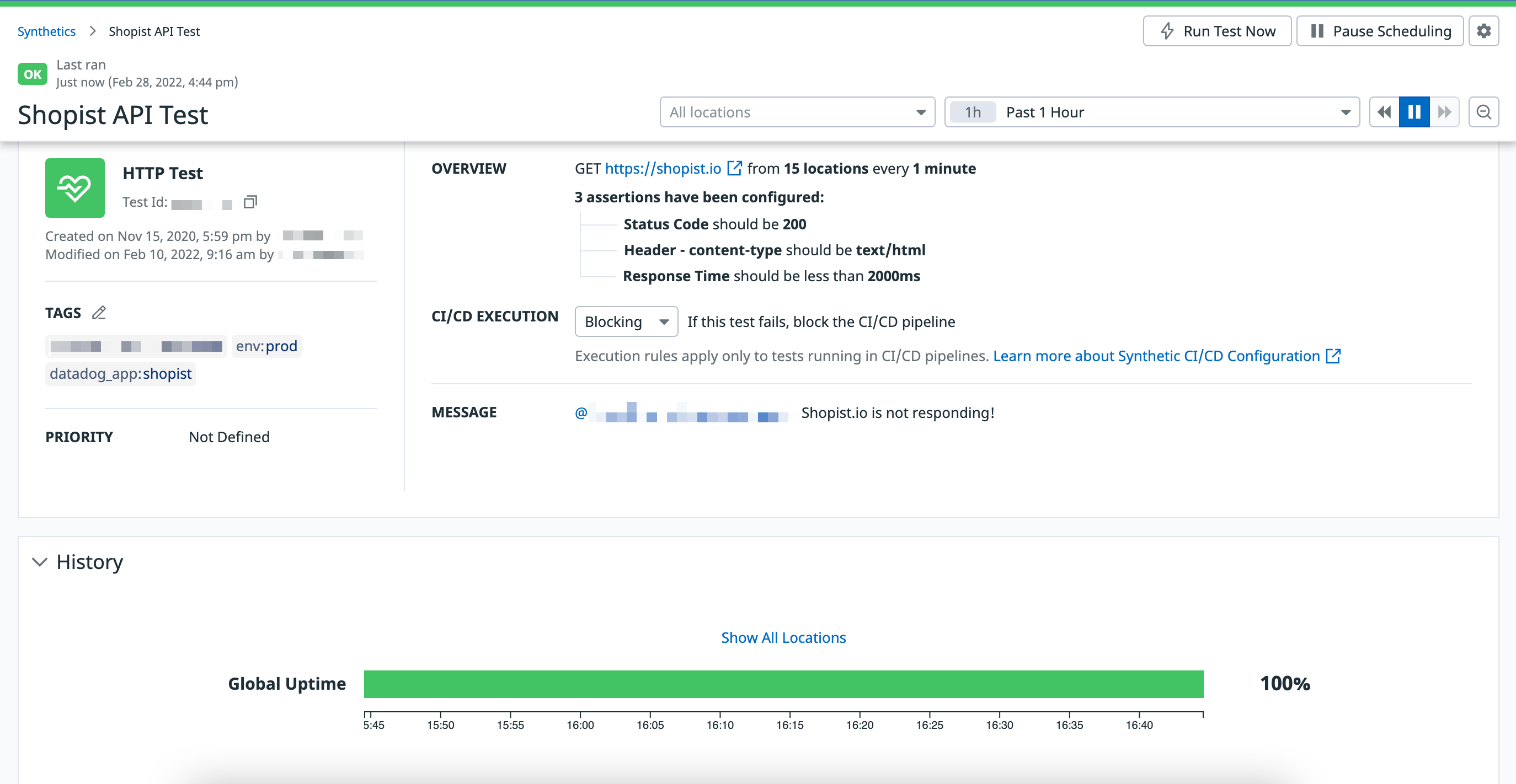Screen dimensions: 1516x784
Task: Click the green HTTP Test heartbeat icon
Action: pyautogui.click(x=74, y=187)
